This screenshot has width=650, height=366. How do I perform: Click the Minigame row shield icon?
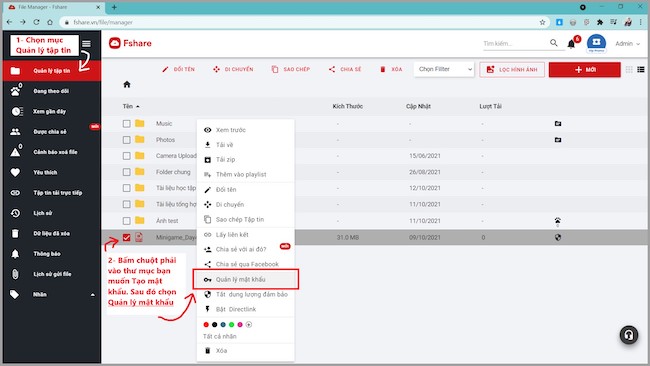tap(558, 238)
